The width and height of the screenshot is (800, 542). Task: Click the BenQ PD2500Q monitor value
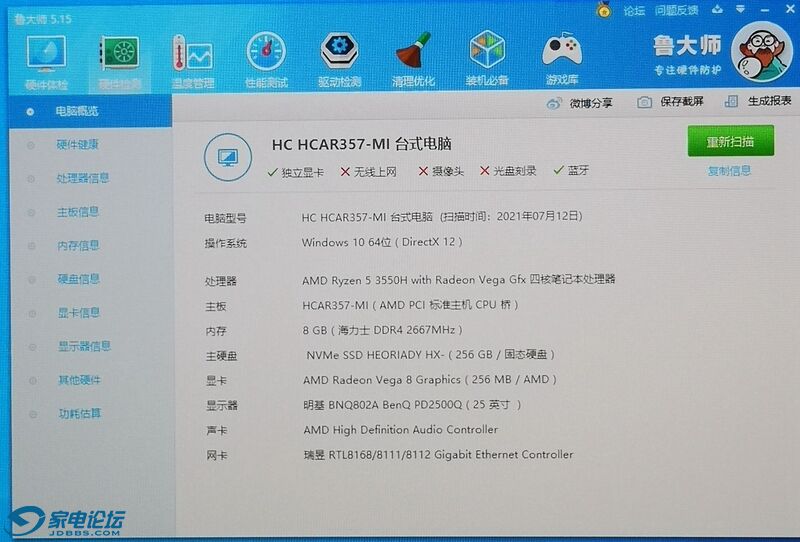tap(412, 405)
